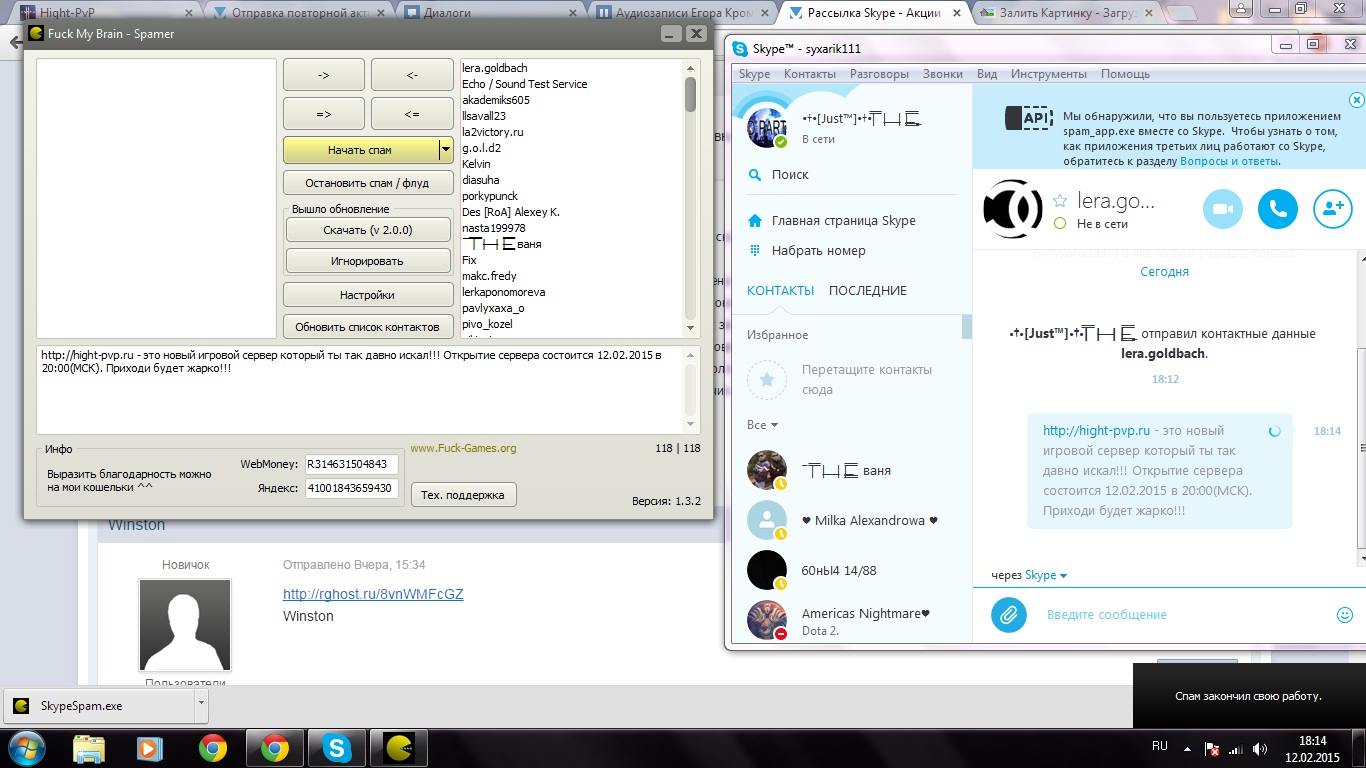Viewport: 1366px width, 768px height.
Task: Open the Звонки menu
Action: pos(943,74)
